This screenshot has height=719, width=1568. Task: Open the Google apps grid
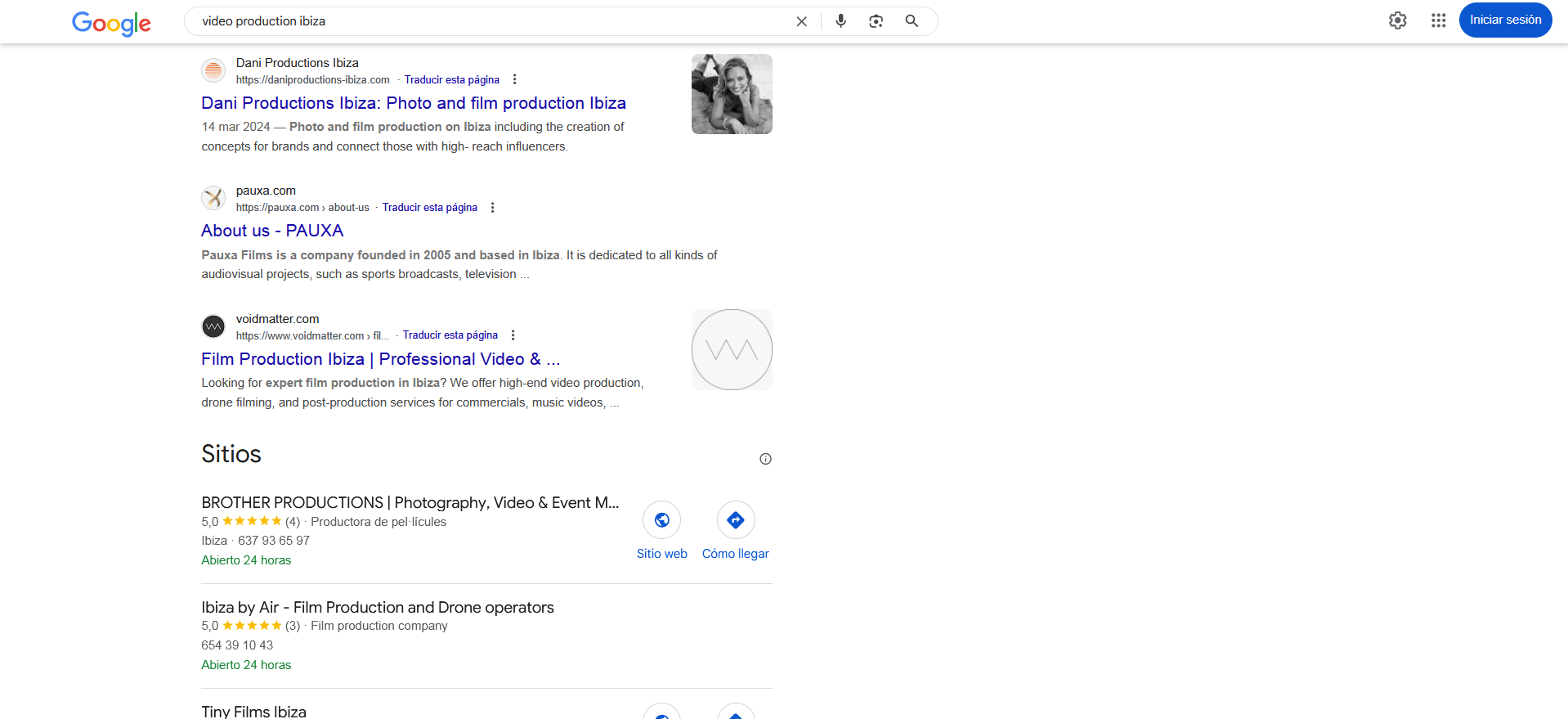(1438, 20)
